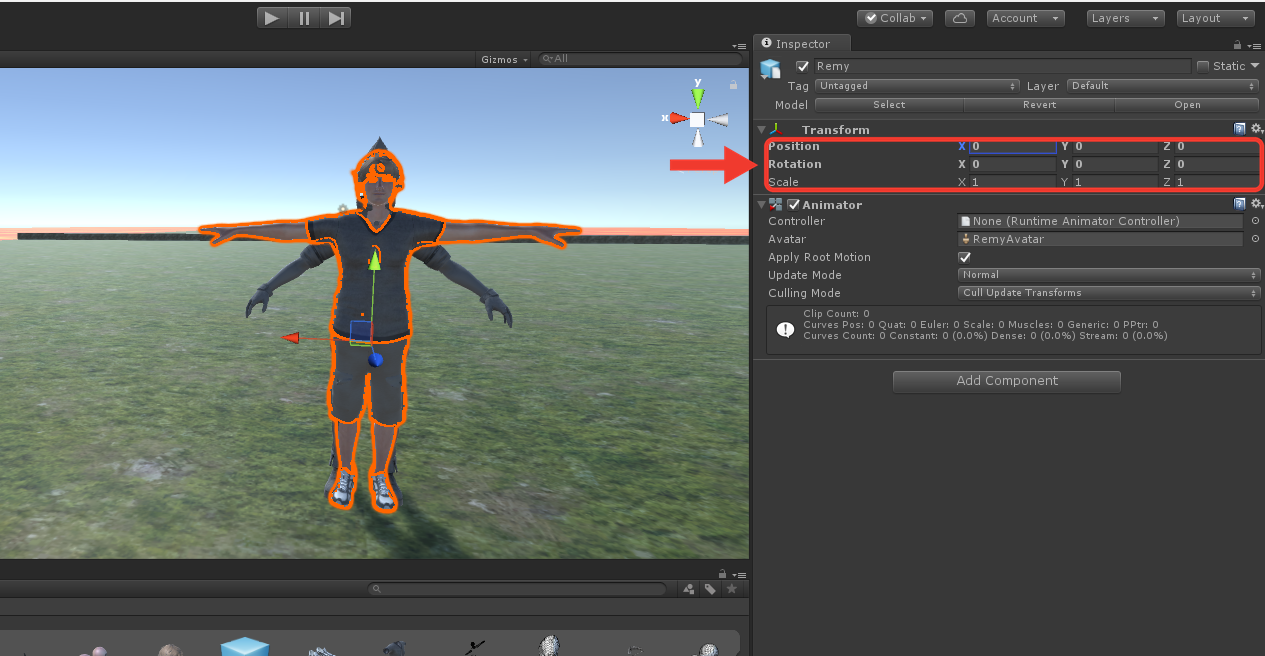Click the Model Open button
Viewport: 1265px width, 656px height.
pyautogui.click(x=1187, y=105)
